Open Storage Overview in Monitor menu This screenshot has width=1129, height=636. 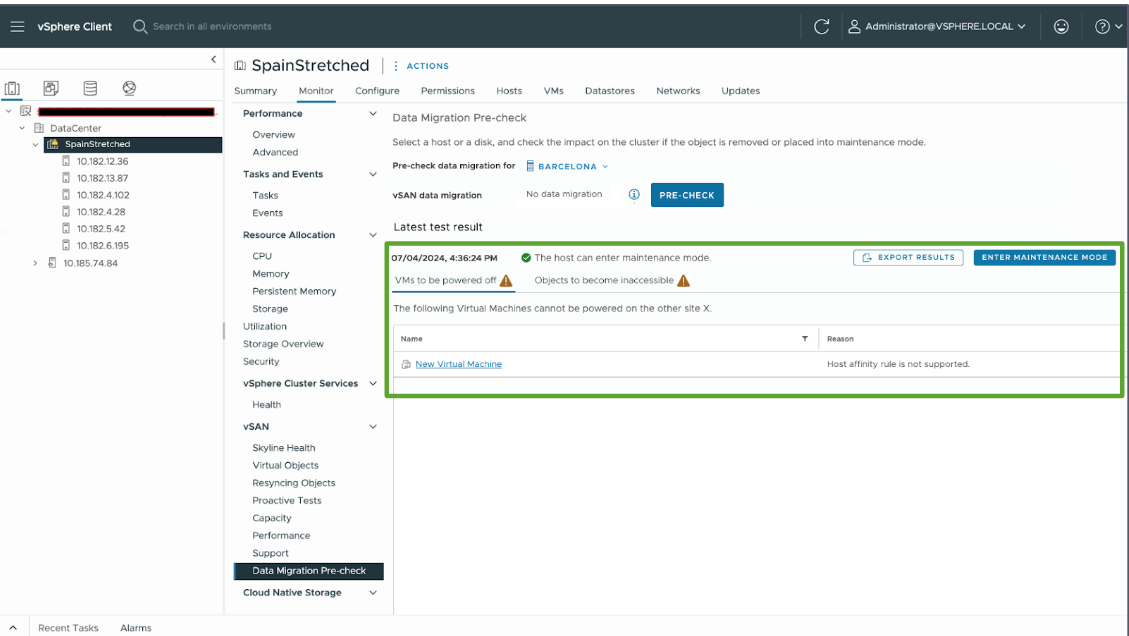283,344
